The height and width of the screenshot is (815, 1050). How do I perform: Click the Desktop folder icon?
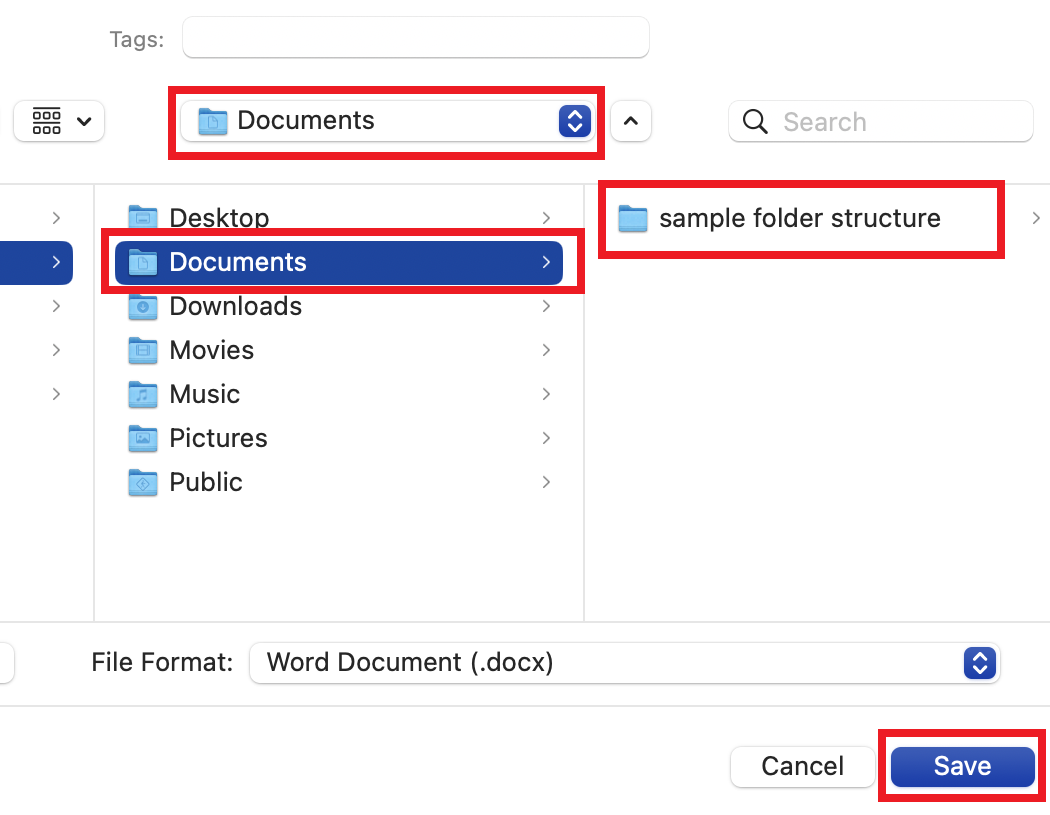[x=143, y=217]
